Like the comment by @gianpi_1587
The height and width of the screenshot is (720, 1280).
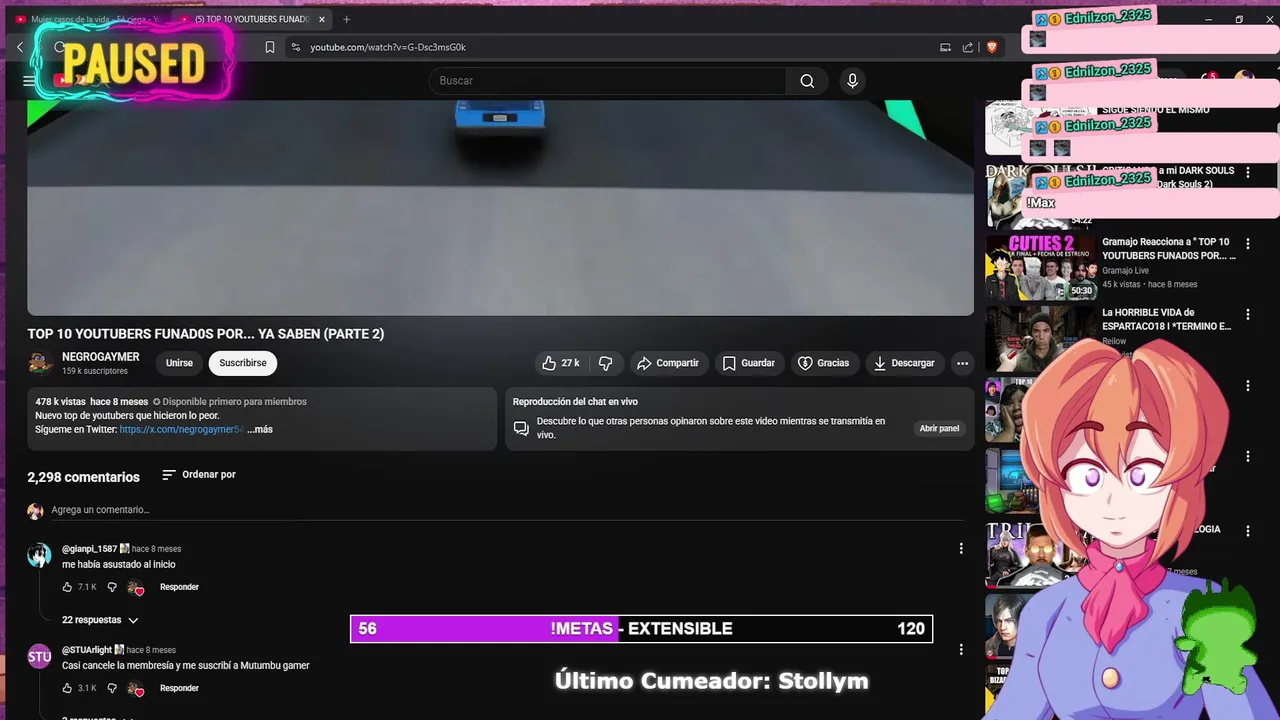(x=67, y=587)
